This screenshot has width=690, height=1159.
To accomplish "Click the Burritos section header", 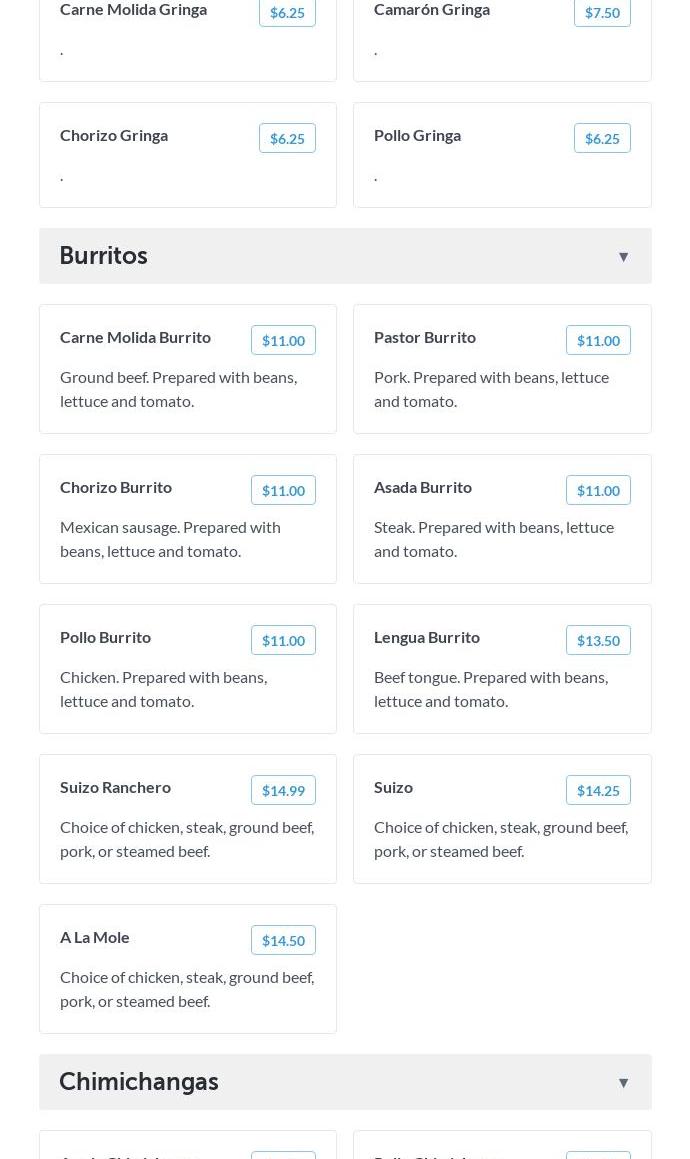I will [x=104, y=256].
